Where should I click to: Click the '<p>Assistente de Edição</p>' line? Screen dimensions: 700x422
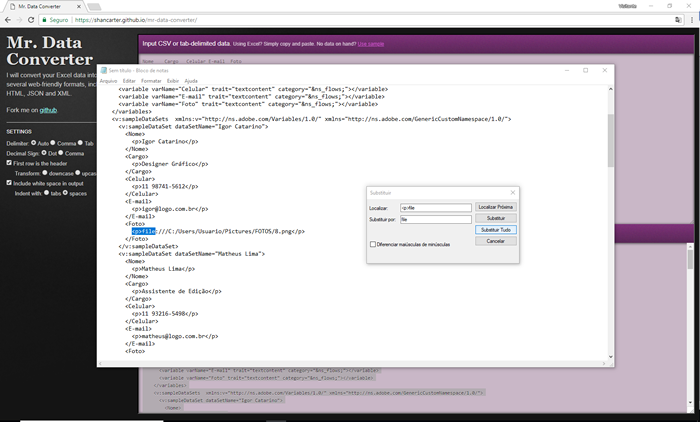click(x=177, y=291)
